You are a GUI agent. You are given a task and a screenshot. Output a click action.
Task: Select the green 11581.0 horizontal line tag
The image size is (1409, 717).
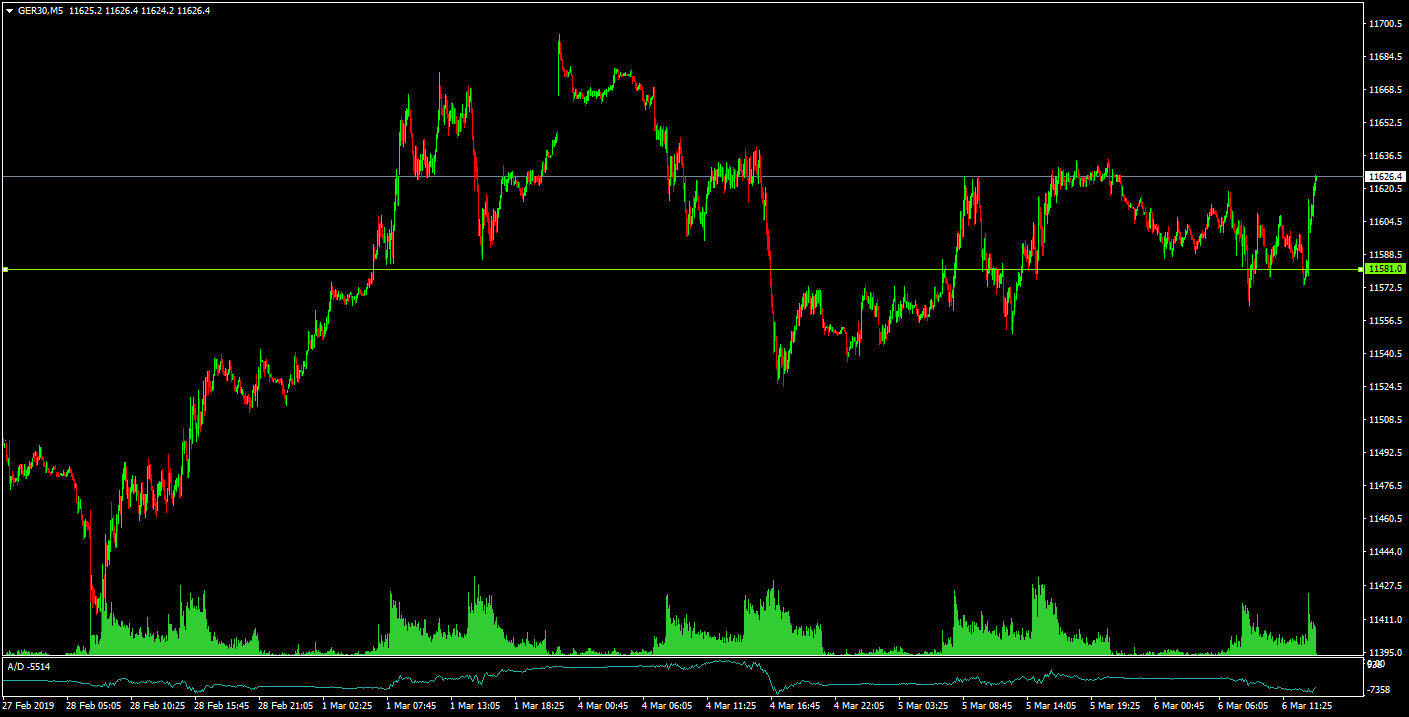point(1385,269)
